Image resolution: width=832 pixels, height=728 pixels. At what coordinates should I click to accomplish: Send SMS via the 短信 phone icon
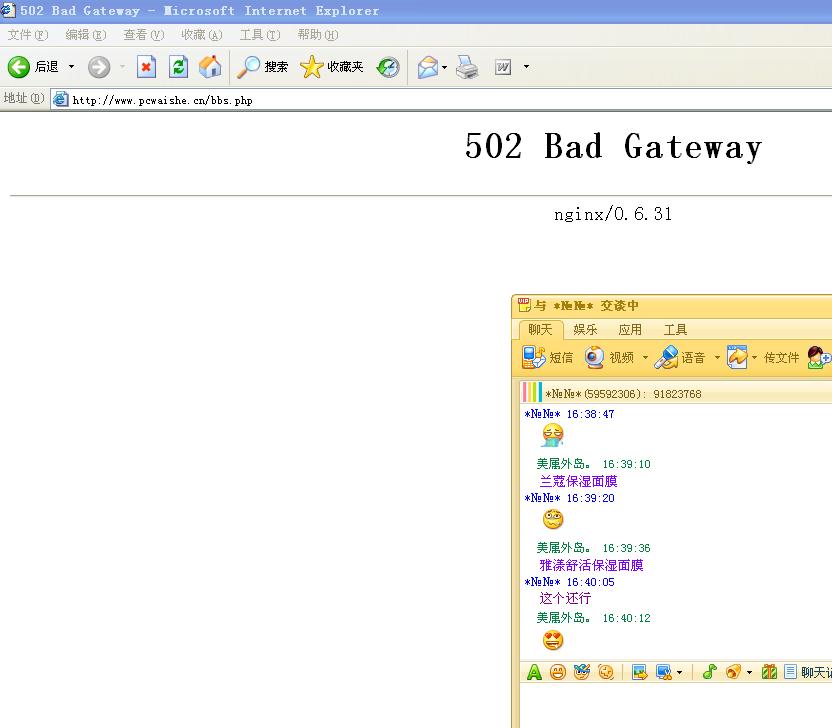point(533,357)
